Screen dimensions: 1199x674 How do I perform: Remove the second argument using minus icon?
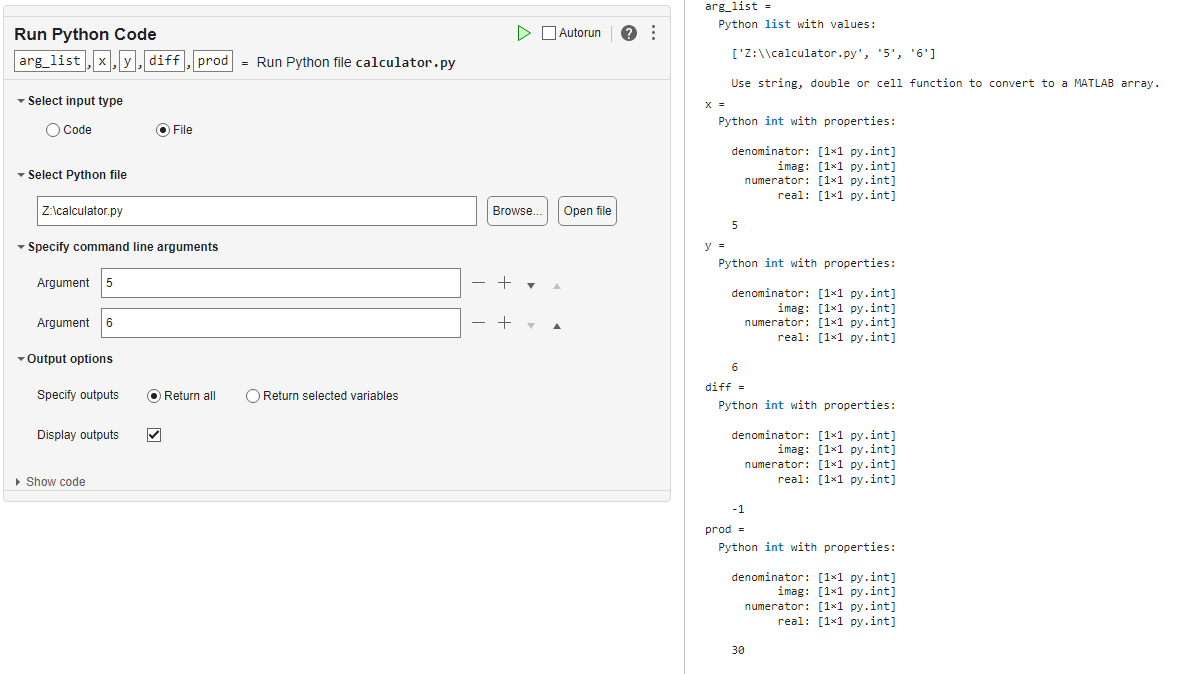478,323
